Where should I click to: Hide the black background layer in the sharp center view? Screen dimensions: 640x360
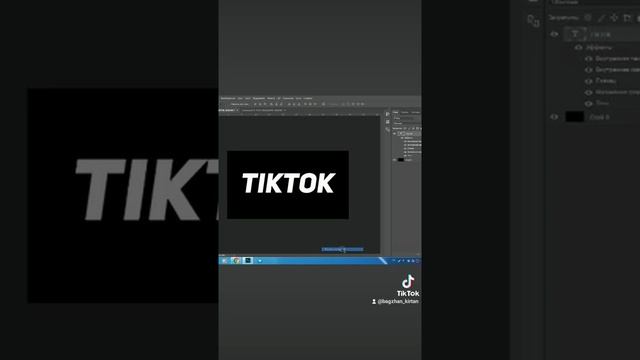click(394, 160)
